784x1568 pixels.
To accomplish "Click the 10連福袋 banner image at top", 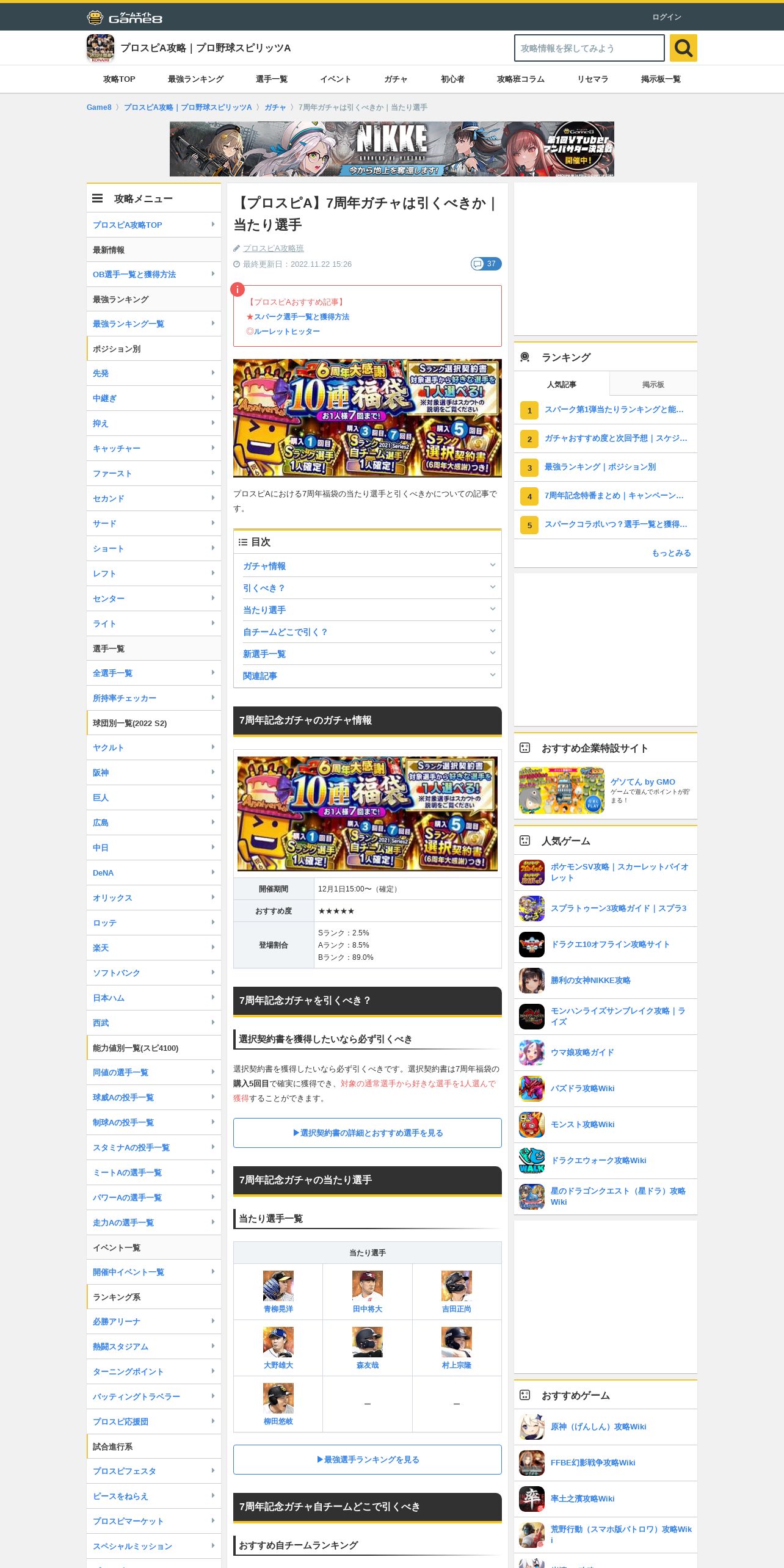I will pyautogui.click(x=368, y=418).
